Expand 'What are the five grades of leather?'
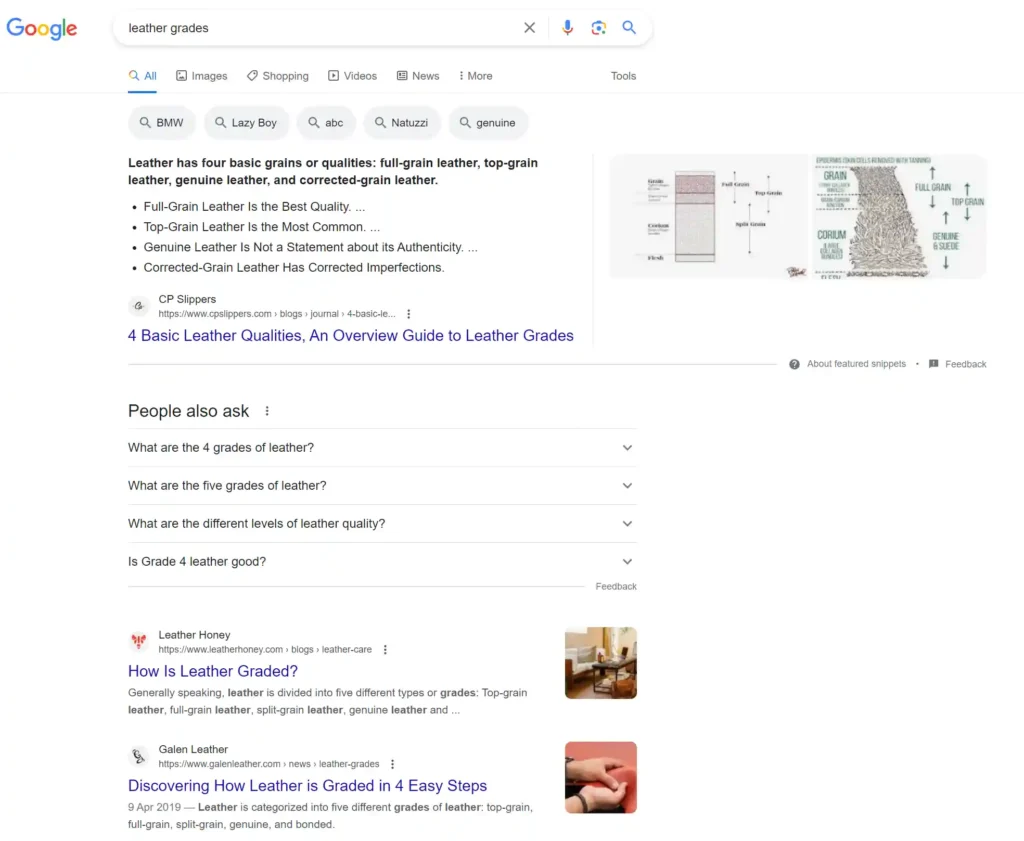The image size is (1024, 841). click(382, 486)
